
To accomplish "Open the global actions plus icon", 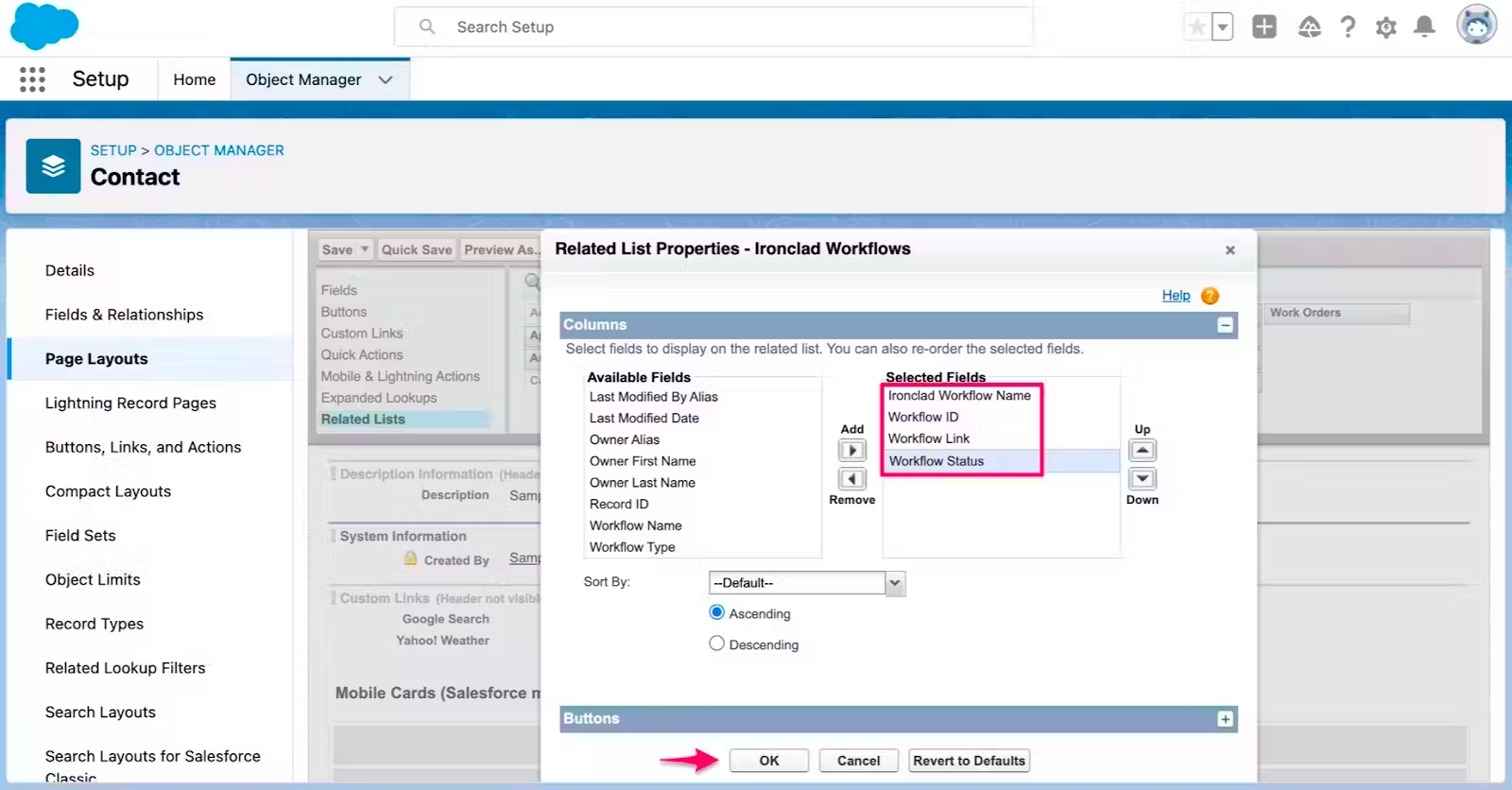I will point(1264,26).
